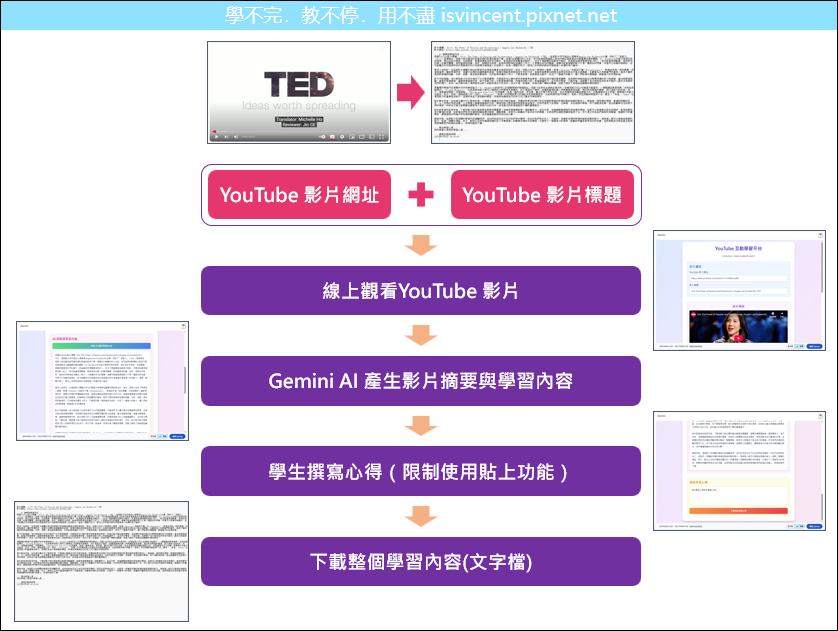838x631 pixels.
Task: Click the red progress scrubber of TED video
Action: point(214,131)
